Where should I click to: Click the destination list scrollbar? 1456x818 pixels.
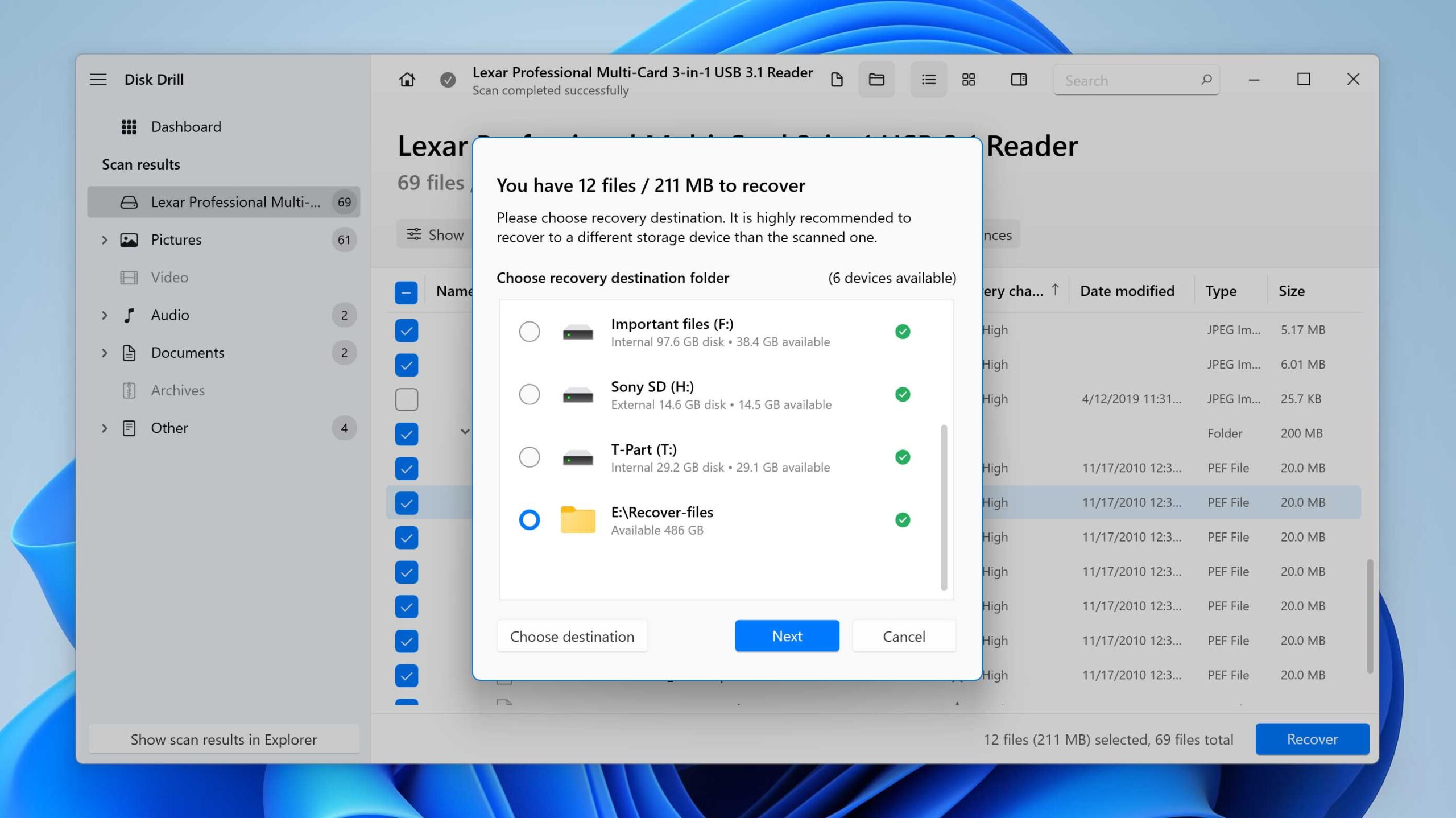(x=944, y=507)
